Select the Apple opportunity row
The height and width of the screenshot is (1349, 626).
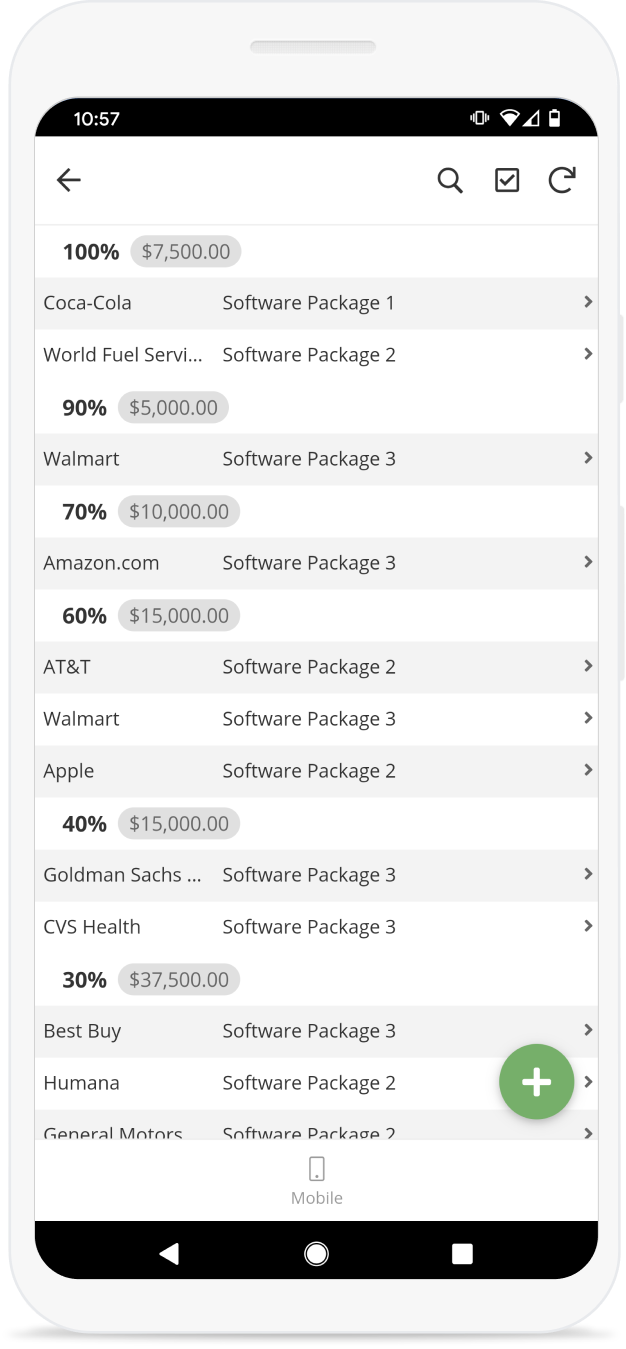coord(300,771)
